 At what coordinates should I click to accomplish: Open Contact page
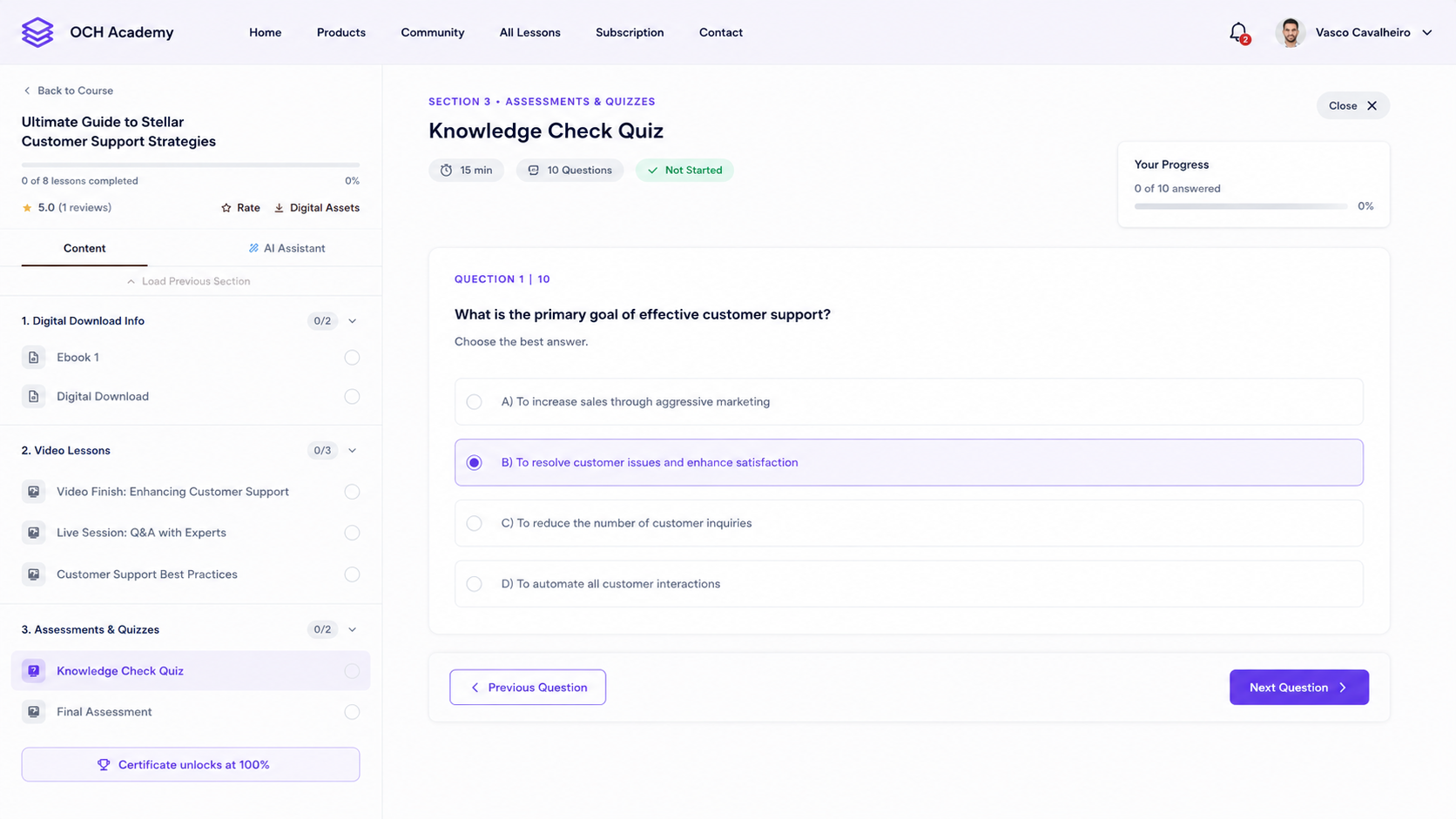click(721, 33)
